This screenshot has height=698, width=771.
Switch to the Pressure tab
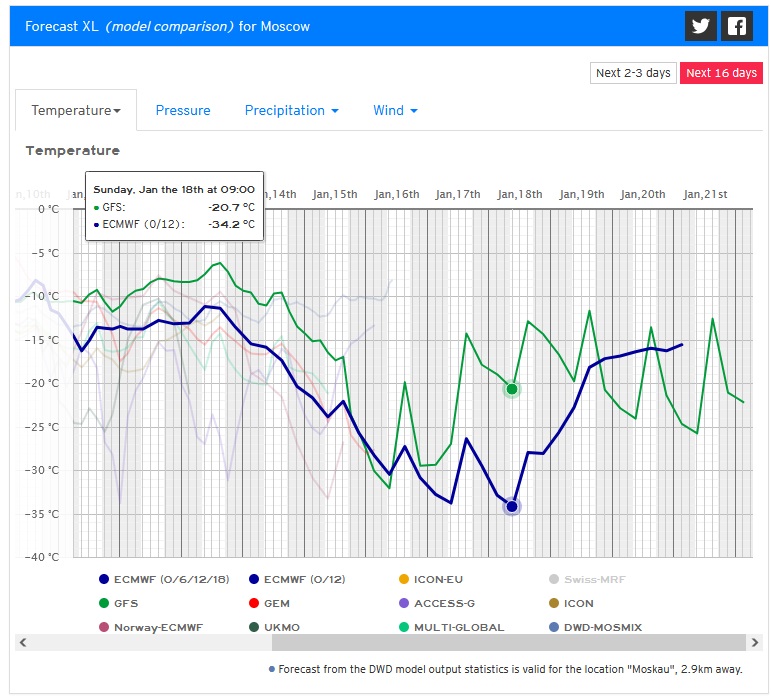[x=183, y=110]
